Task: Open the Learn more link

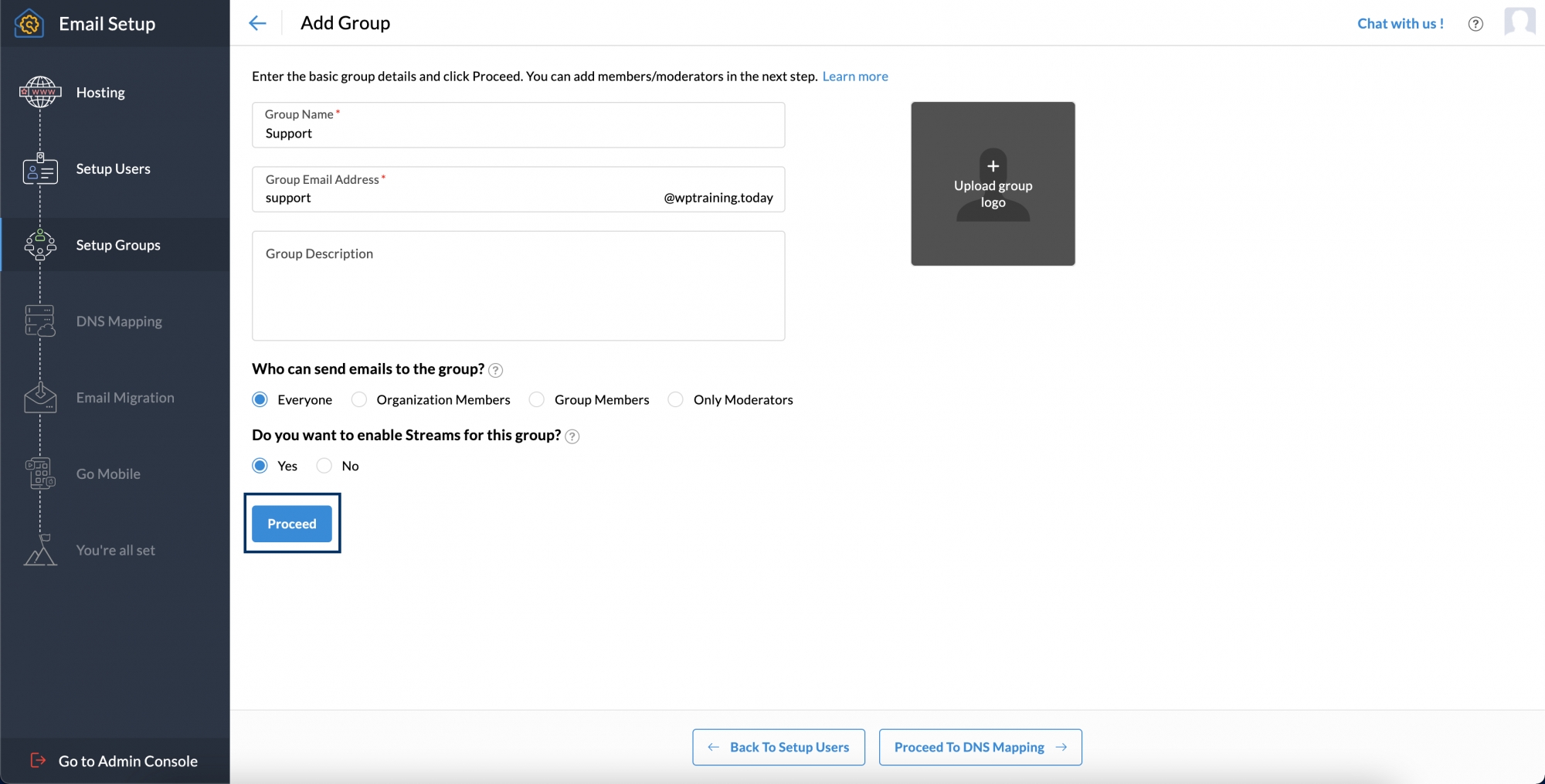Action: click(x=855, y=76)
